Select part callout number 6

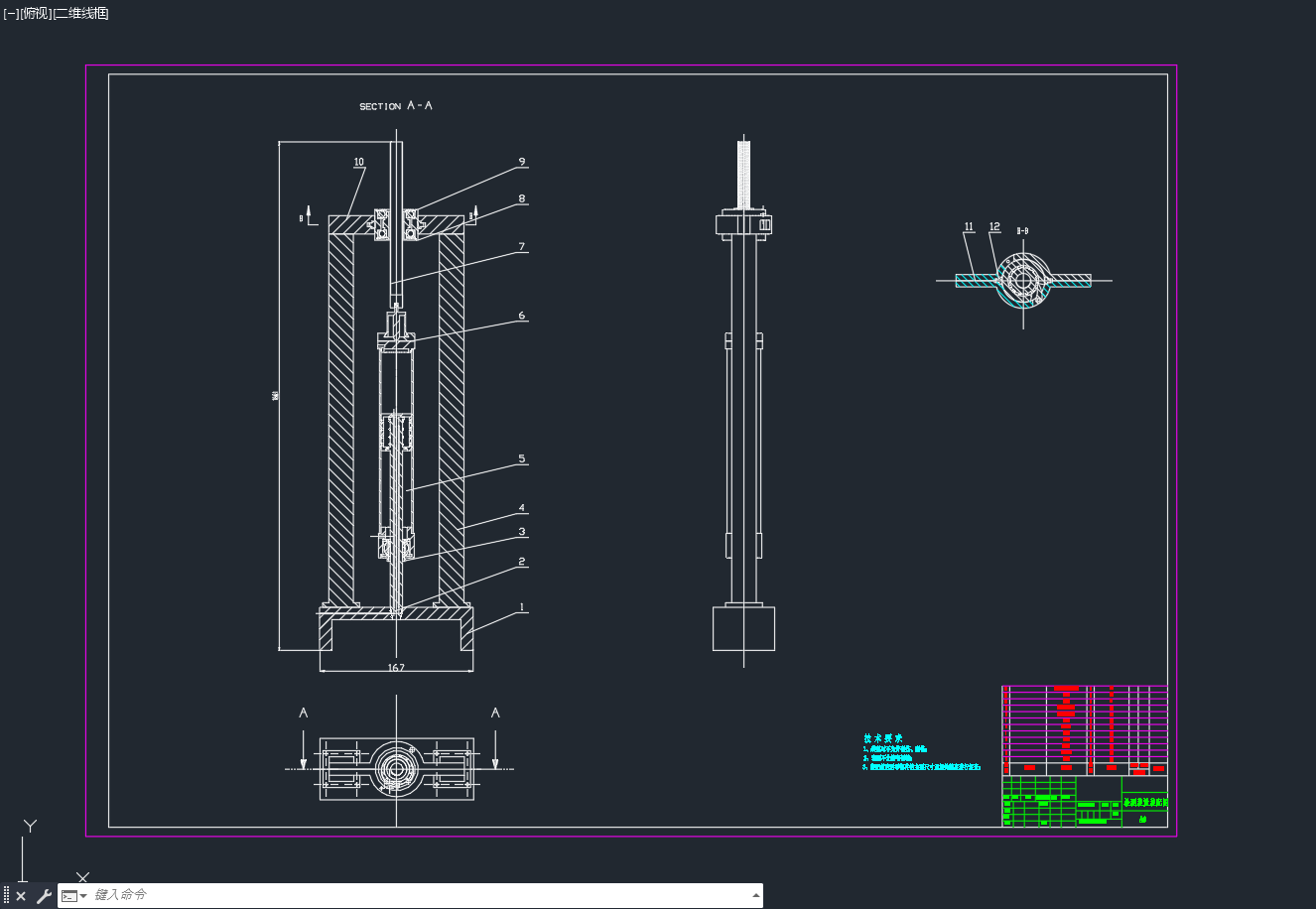(522, 317)
